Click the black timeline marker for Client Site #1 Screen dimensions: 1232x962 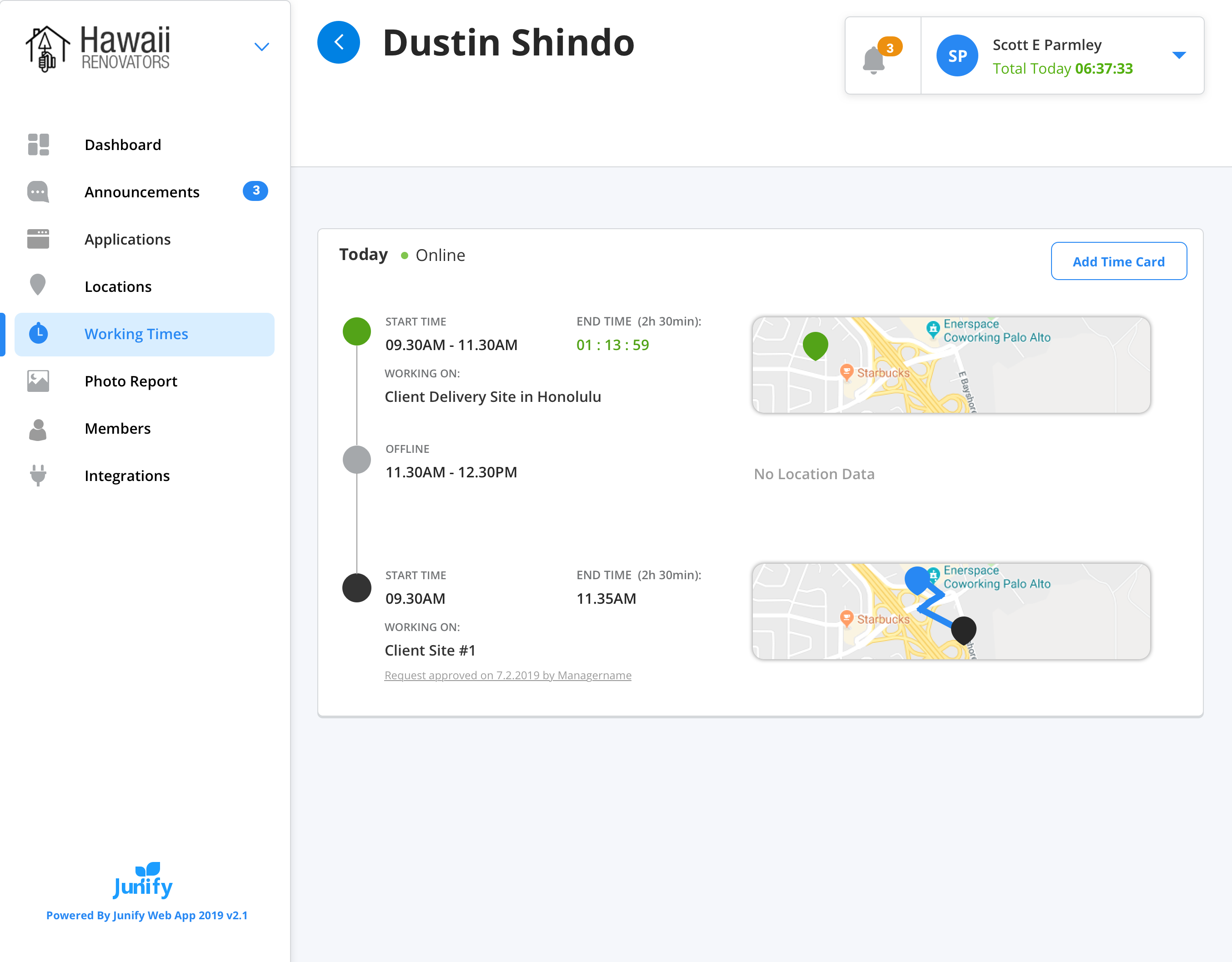pos(357,588)
